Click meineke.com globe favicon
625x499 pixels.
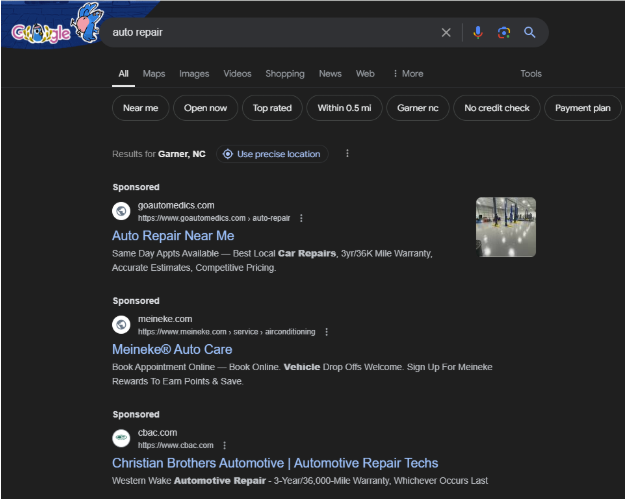pos(121,325)
